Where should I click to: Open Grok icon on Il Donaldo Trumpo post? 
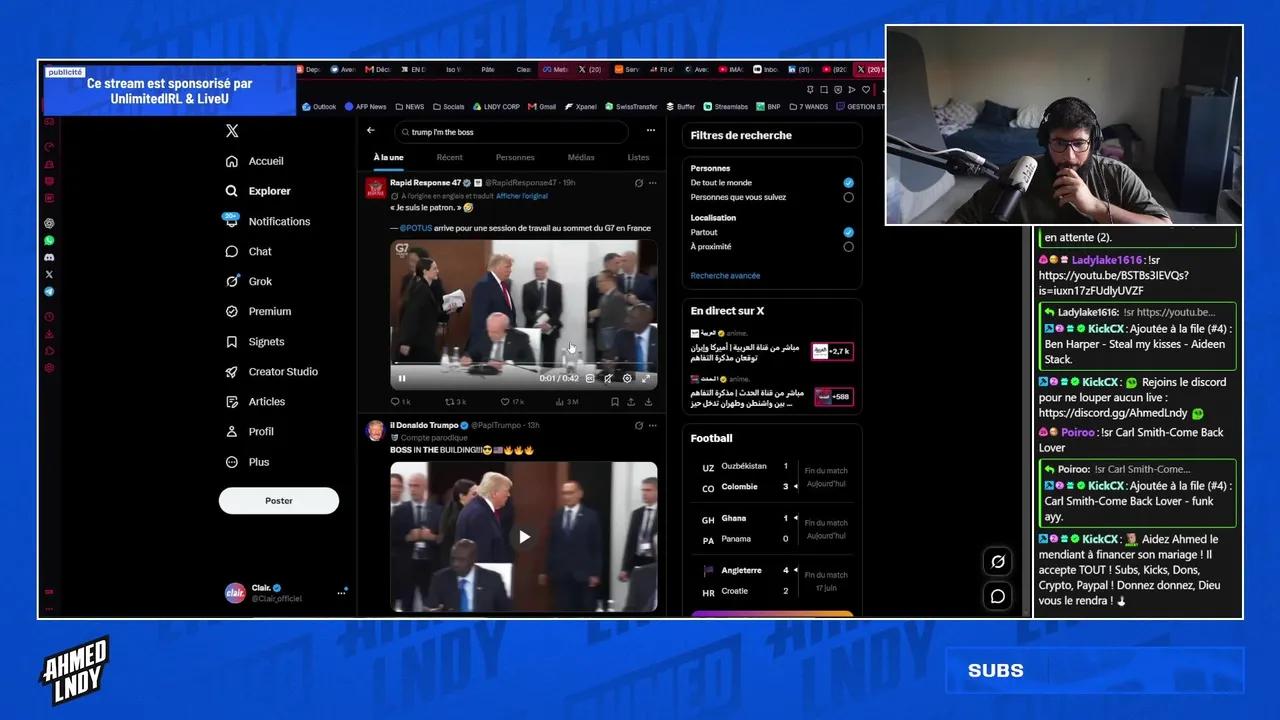[x=639, y=425]
